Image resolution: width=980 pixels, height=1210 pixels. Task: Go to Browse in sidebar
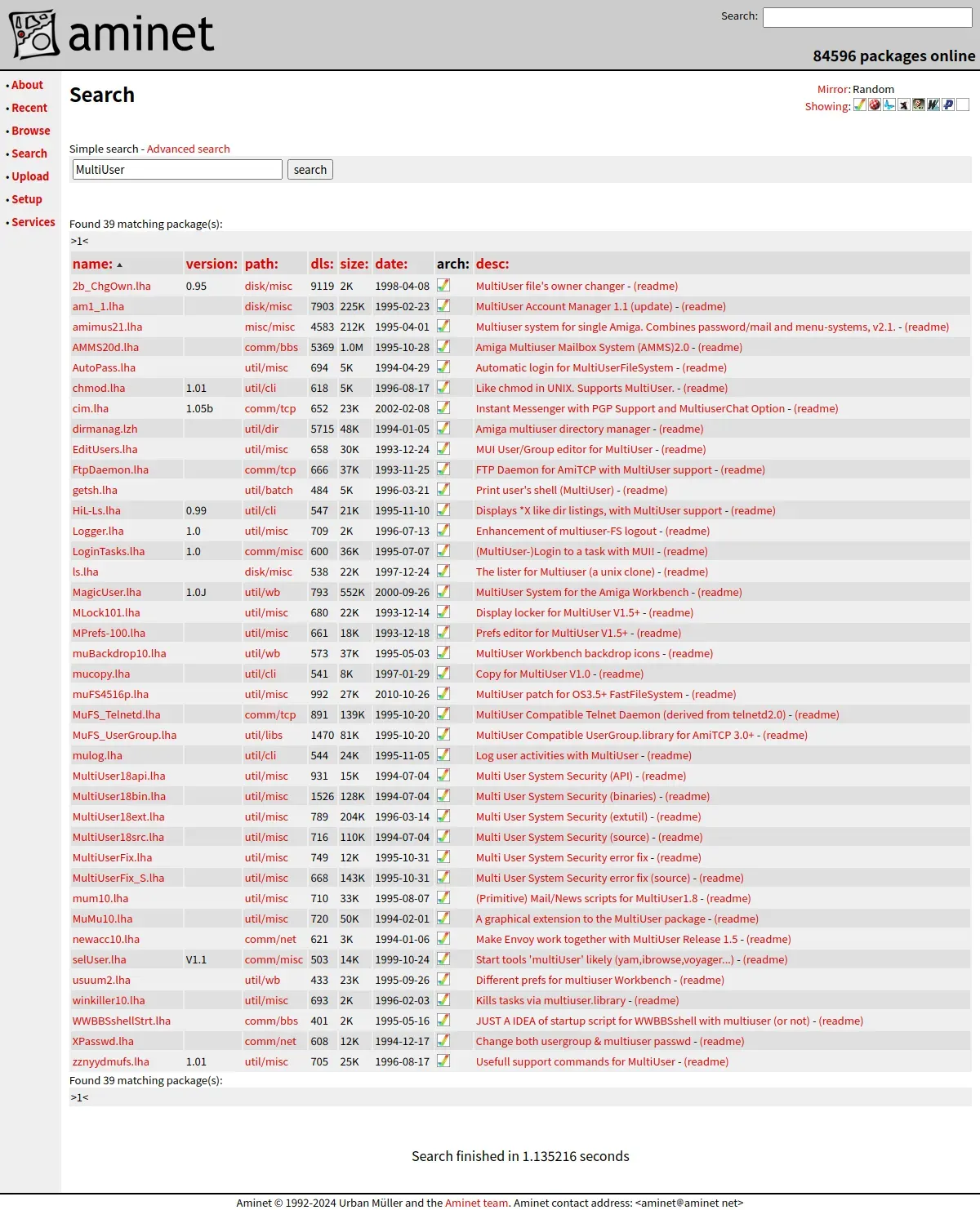click(31, 131)
